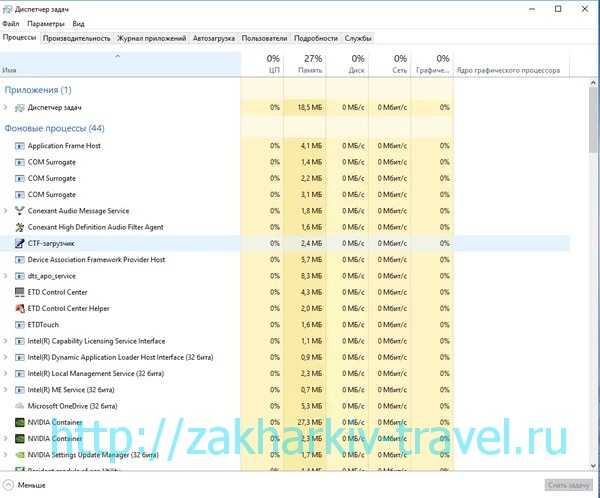
Task: Switch to the Журнал приложений tab
Action: pos(152,38)
